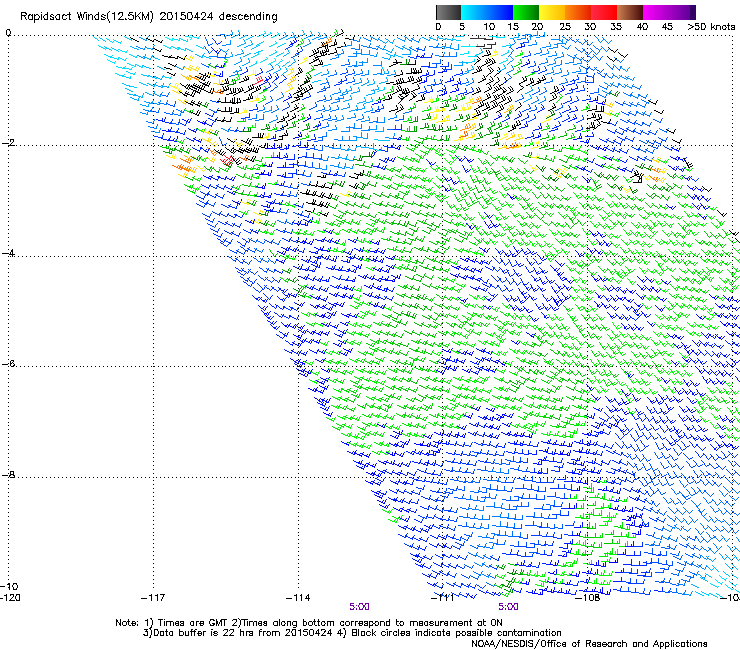Click the -120 longitude axis label

[x=10, y=598]
